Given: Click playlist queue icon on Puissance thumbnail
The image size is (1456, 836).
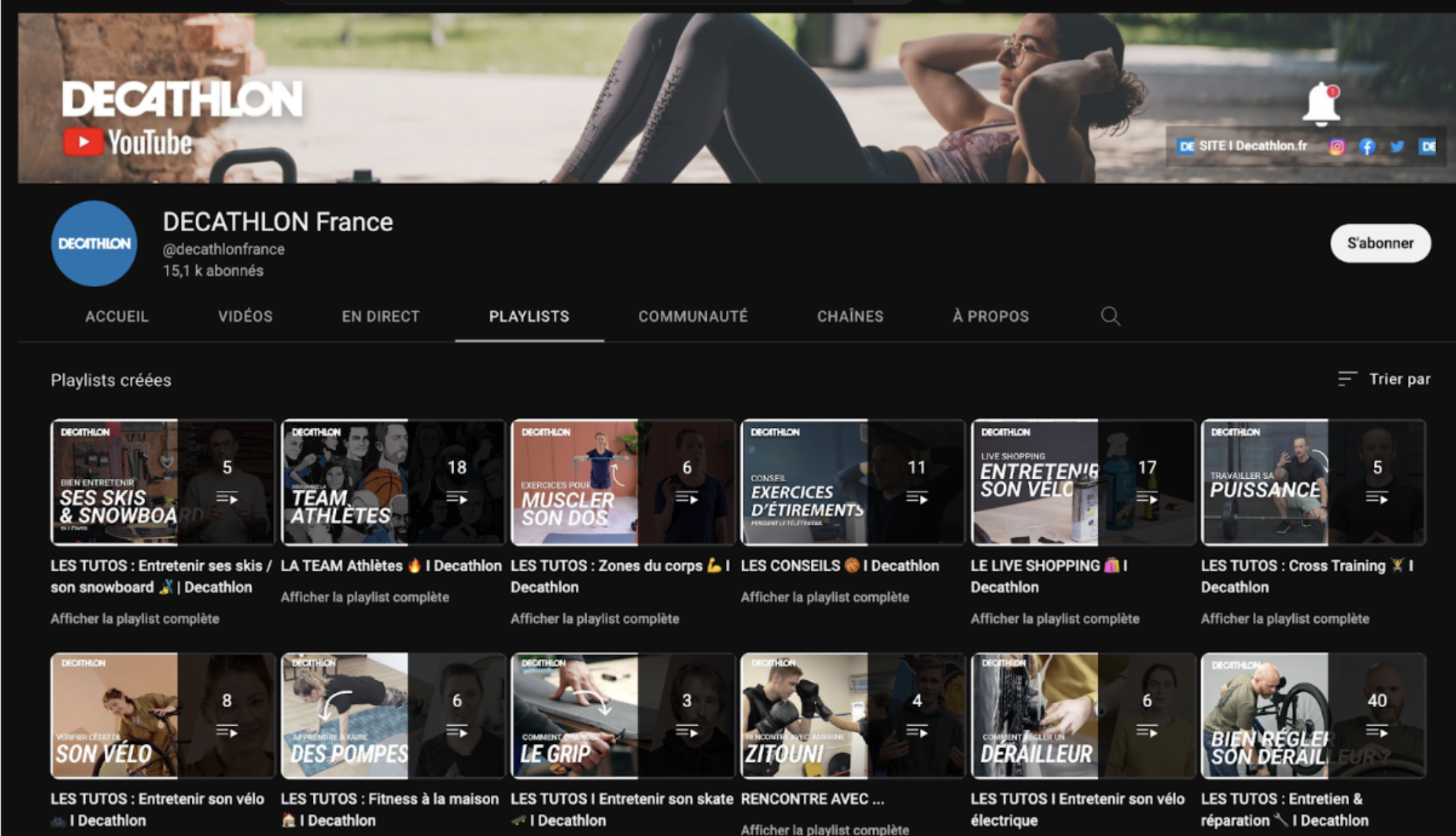Looking at the screenshot, I should [1377, 498].
